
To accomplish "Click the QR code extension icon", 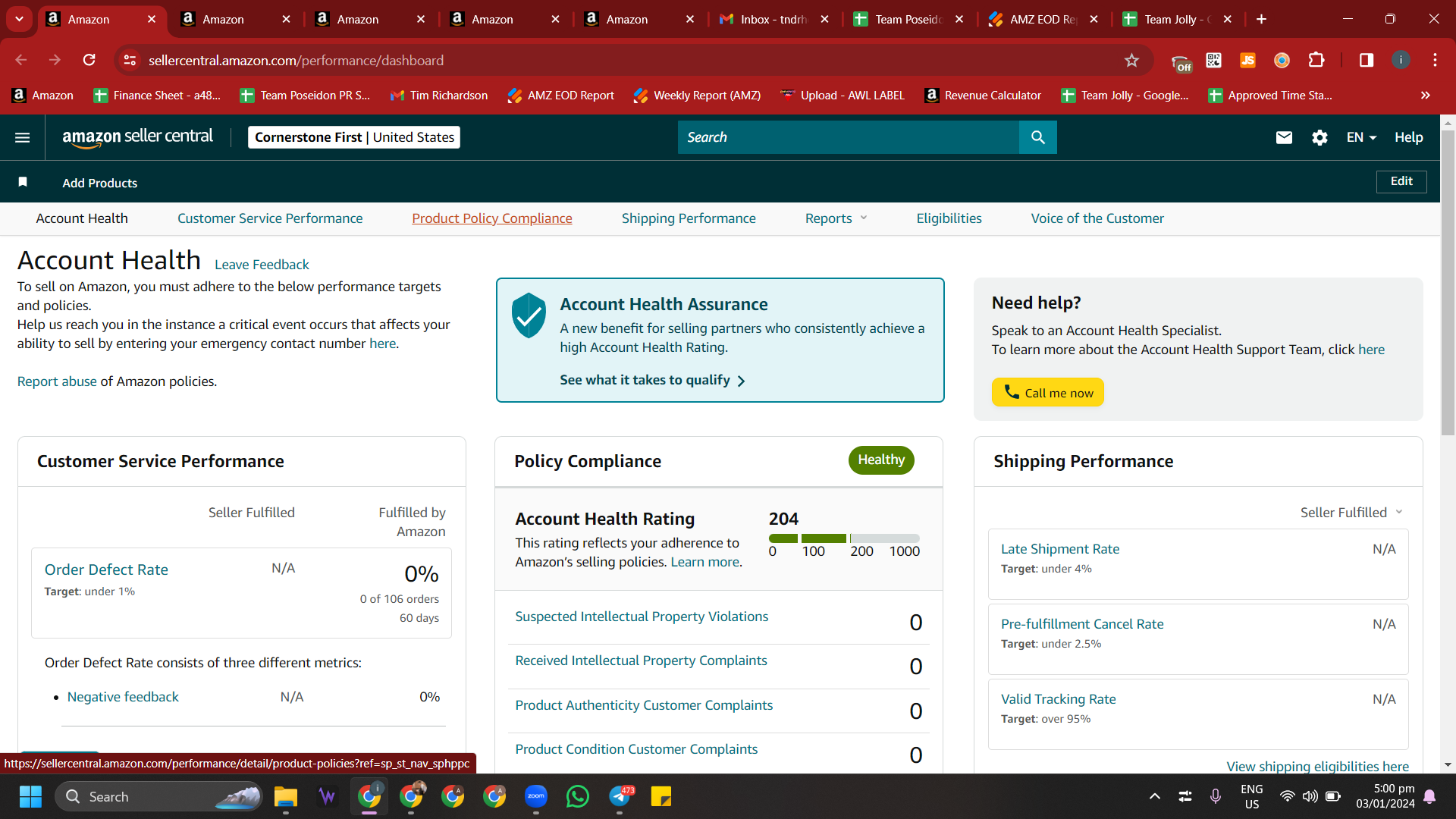I will click(x=1213, y=60).
